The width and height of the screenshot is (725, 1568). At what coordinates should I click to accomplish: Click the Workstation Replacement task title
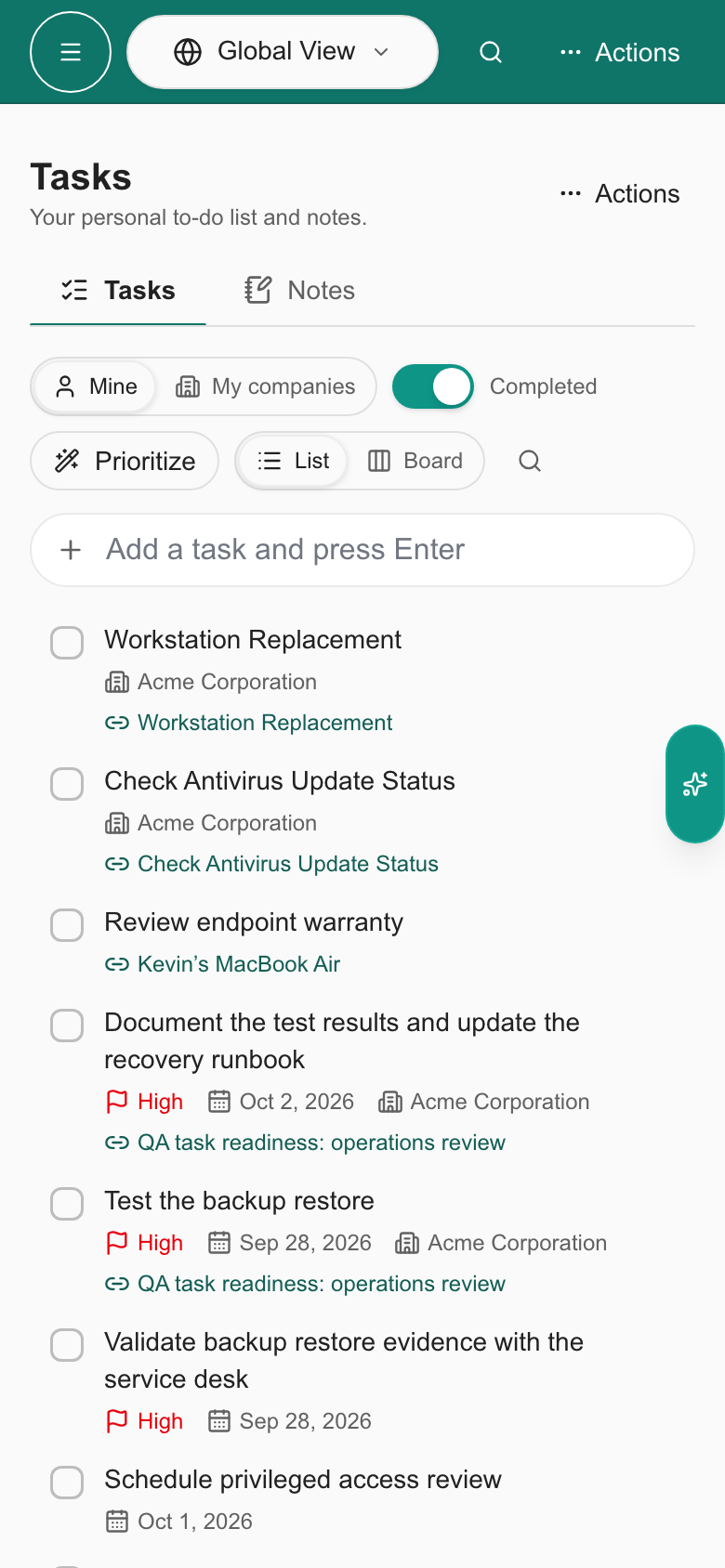(253, 640)
